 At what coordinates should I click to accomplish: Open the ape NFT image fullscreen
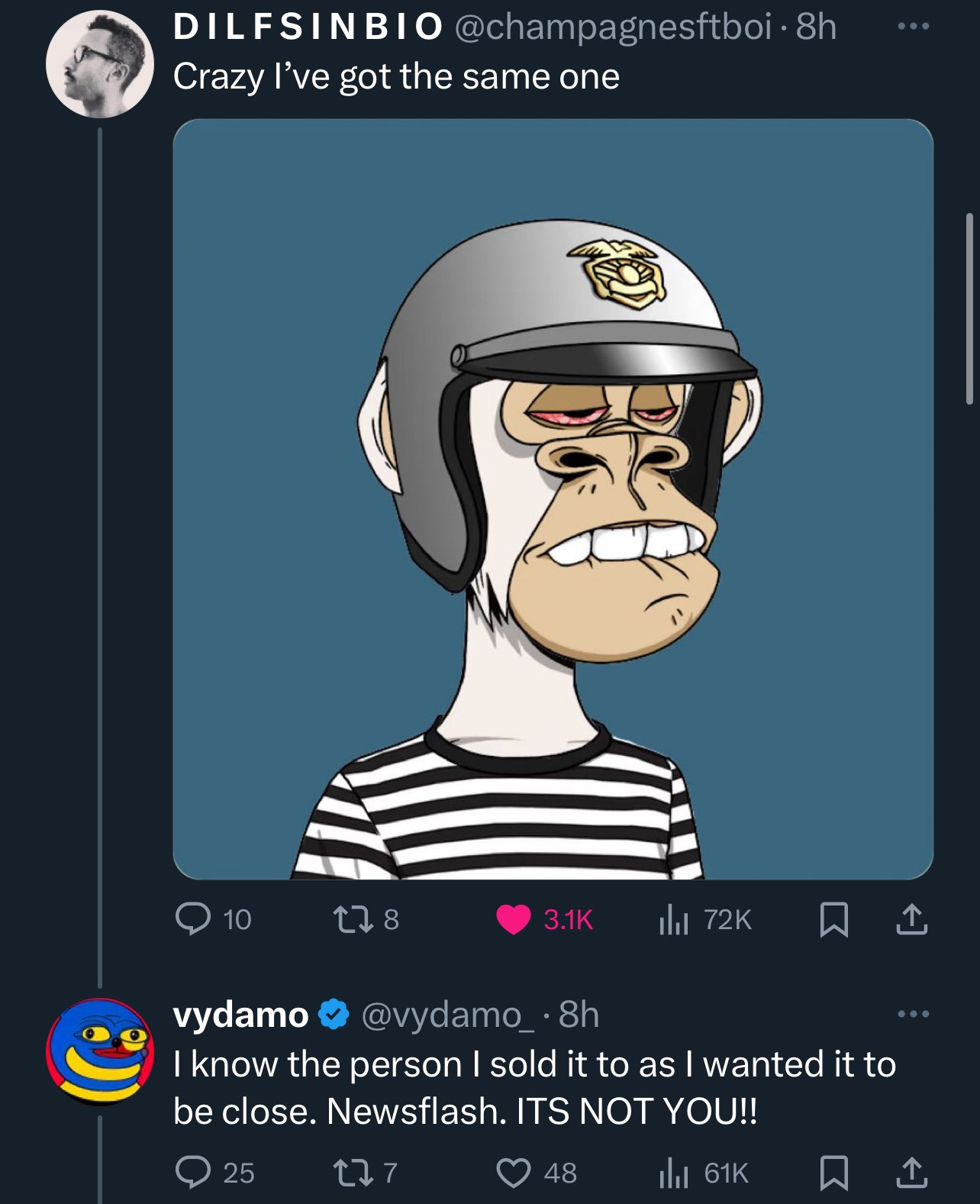click(553, 499)
